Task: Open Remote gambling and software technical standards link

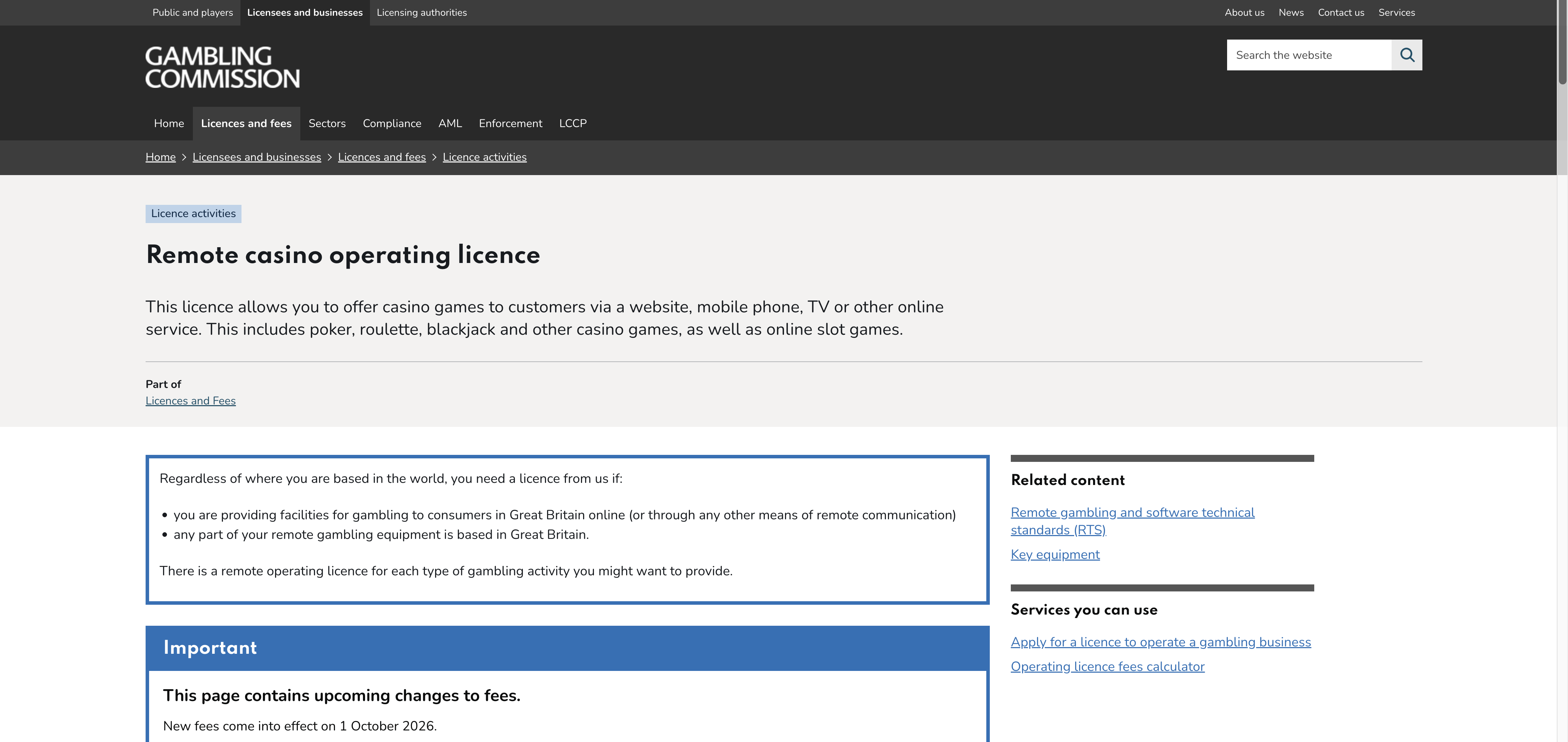Action: point(1132,521)
